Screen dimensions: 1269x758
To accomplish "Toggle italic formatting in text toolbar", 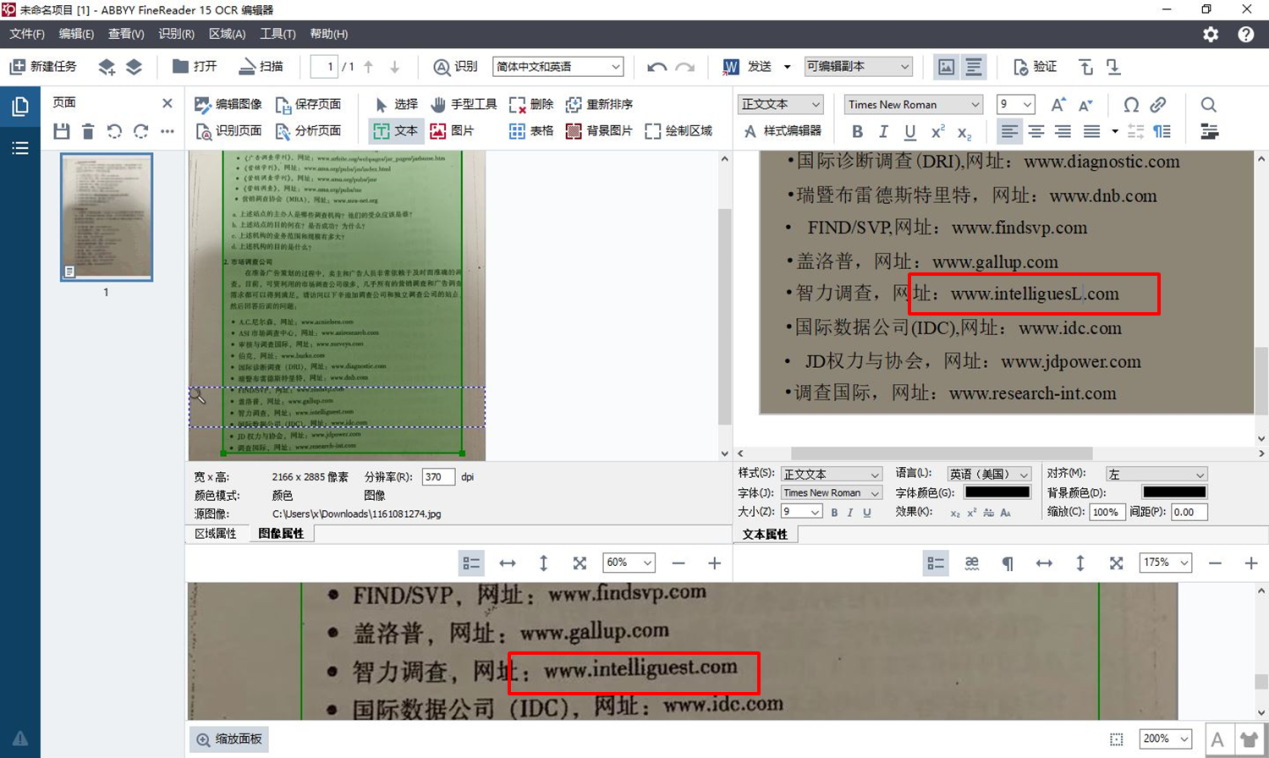I will coord(883,132).
